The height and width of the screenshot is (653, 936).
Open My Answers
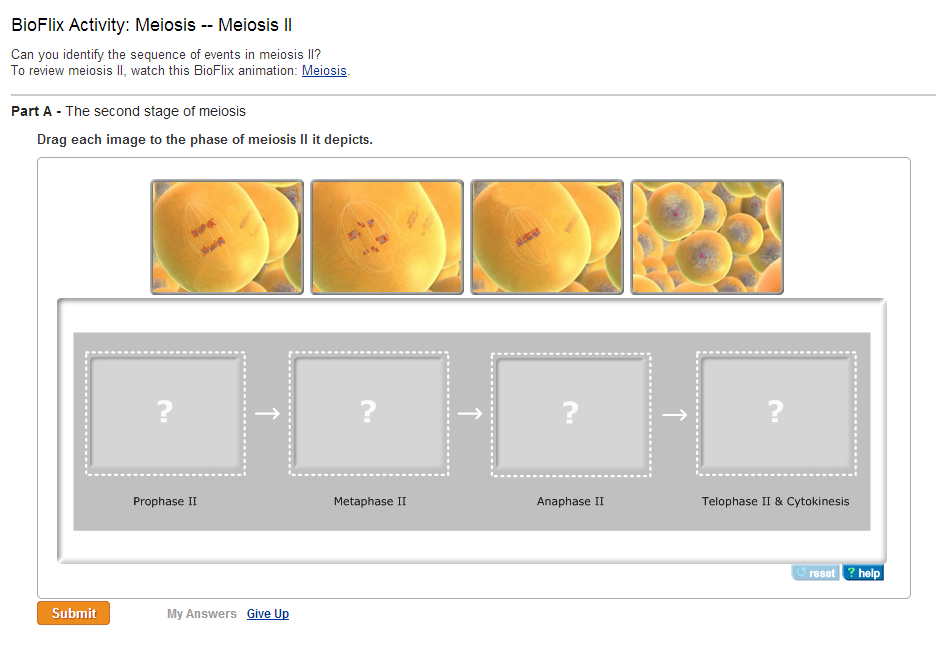tap(202, 614)
